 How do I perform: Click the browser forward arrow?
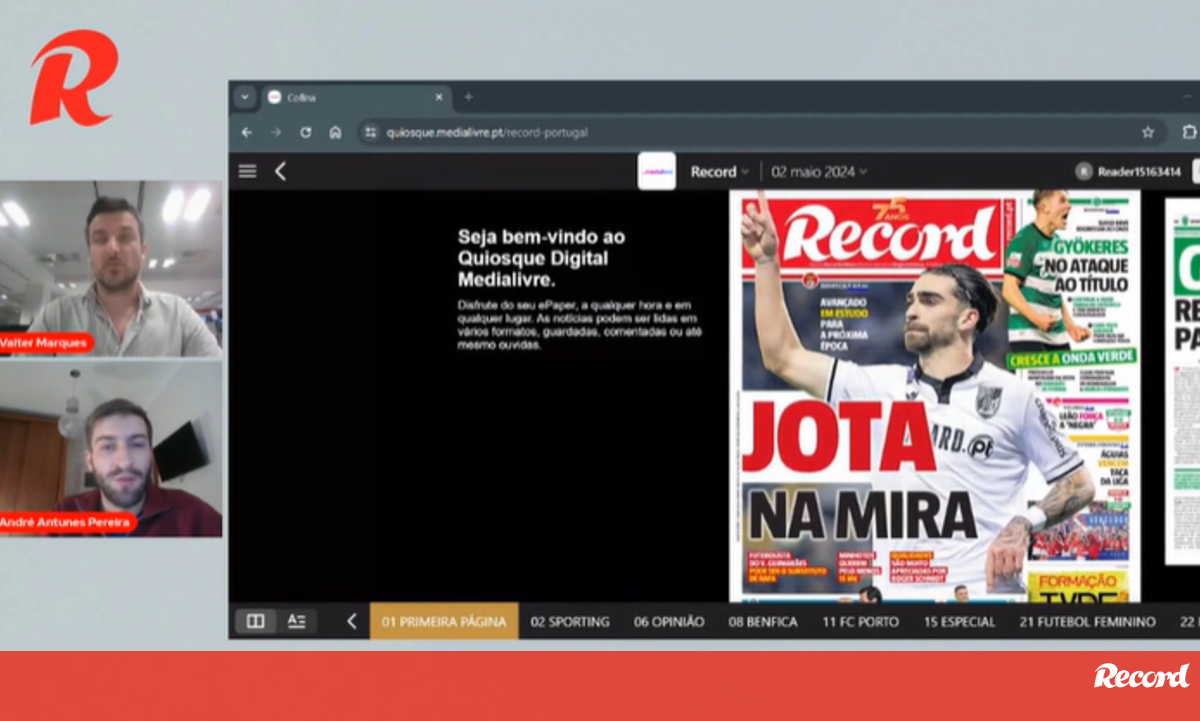point(276,132)
